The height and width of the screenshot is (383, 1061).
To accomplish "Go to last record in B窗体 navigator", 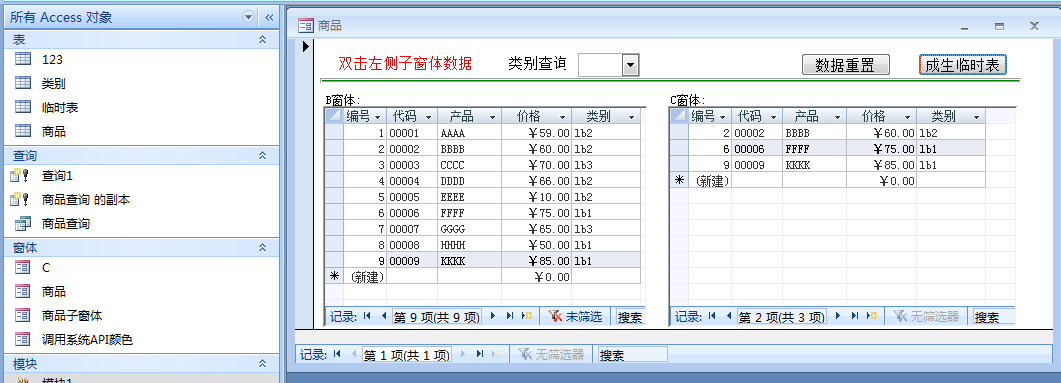I will [510, 316].
